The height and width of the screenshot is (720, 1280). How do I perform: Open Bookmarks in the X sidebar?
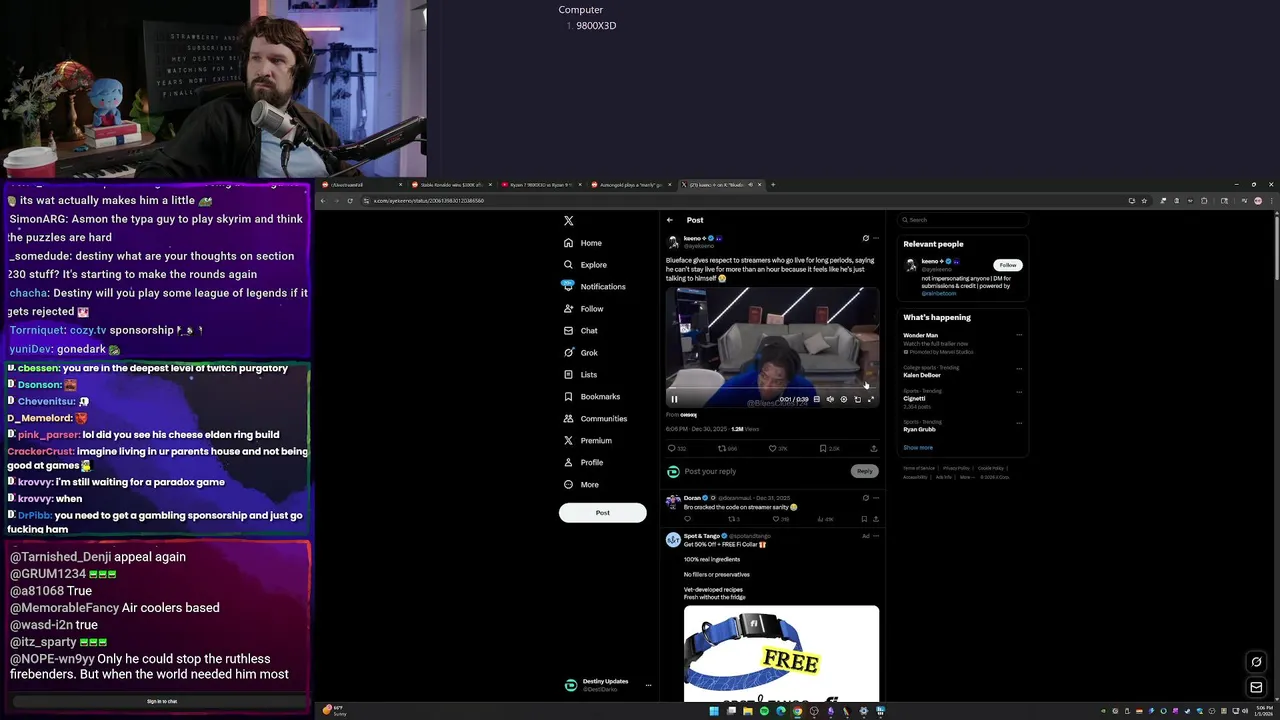click(592, 397)
